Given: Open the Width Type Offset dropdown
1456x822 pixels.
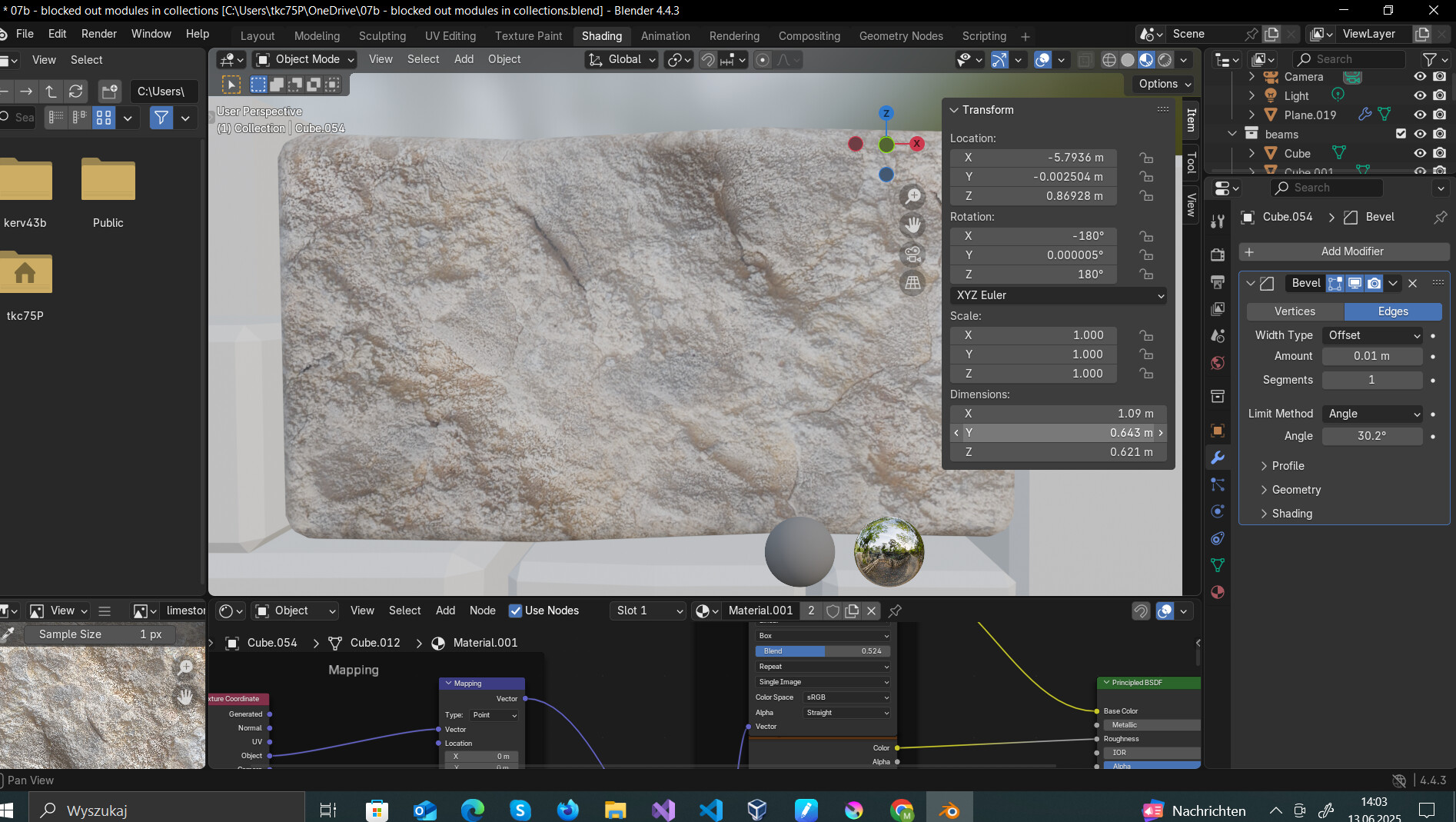Looking at the screenshot, I should (x=1373, y=335).
